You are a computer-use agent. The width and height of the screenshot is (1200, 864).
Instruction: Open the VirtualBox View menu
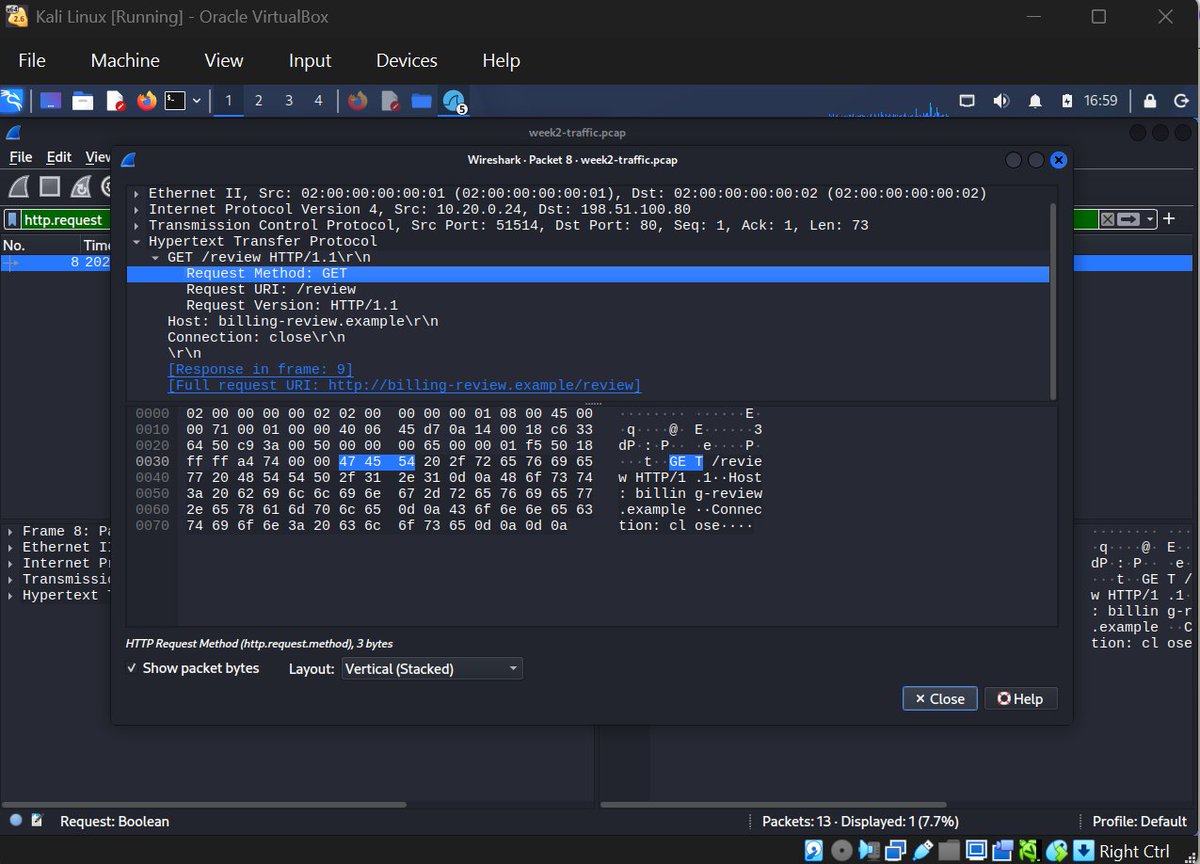(x=224, y=61)
